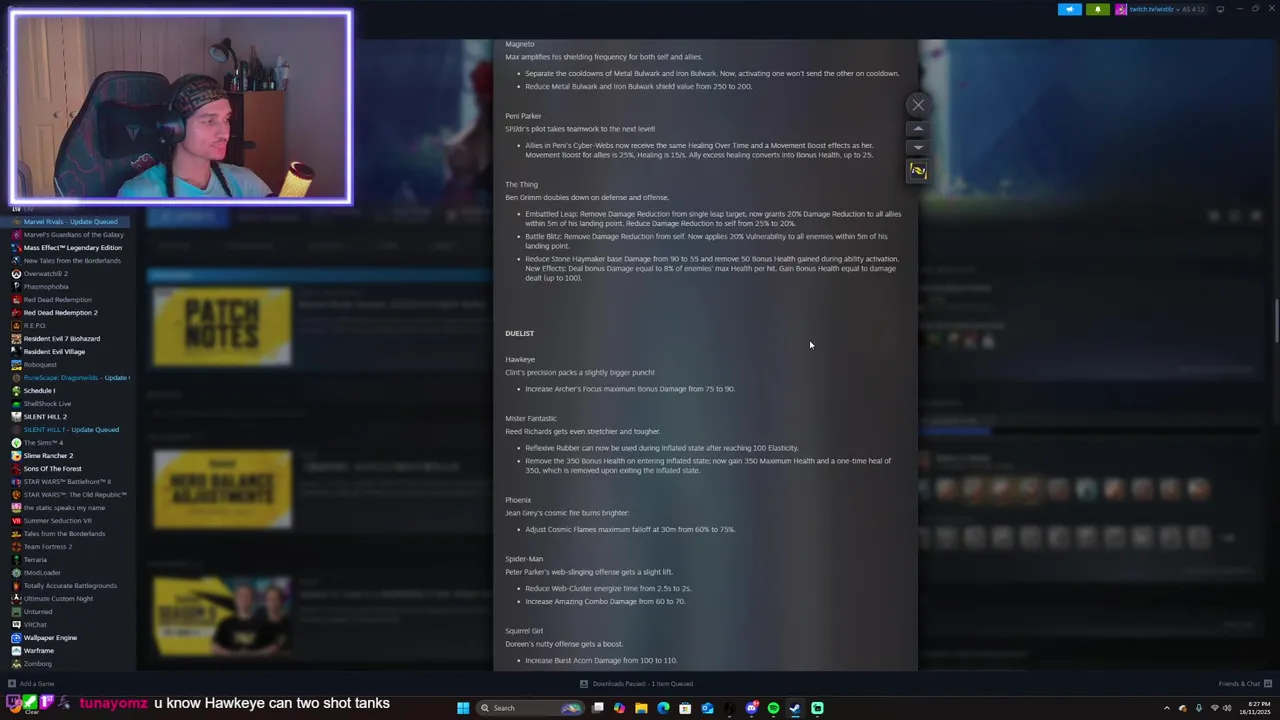Click Add a Game at bottom left
Viewport: 1280px width, 720px height.
pos(32,684)
